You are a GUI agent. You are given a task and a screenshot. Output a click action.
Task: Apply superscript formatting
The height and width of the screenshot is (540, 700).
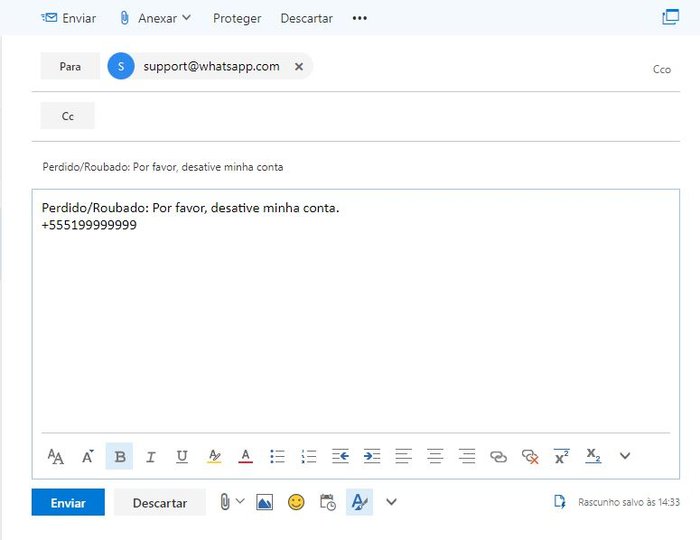tap(561, 457)
